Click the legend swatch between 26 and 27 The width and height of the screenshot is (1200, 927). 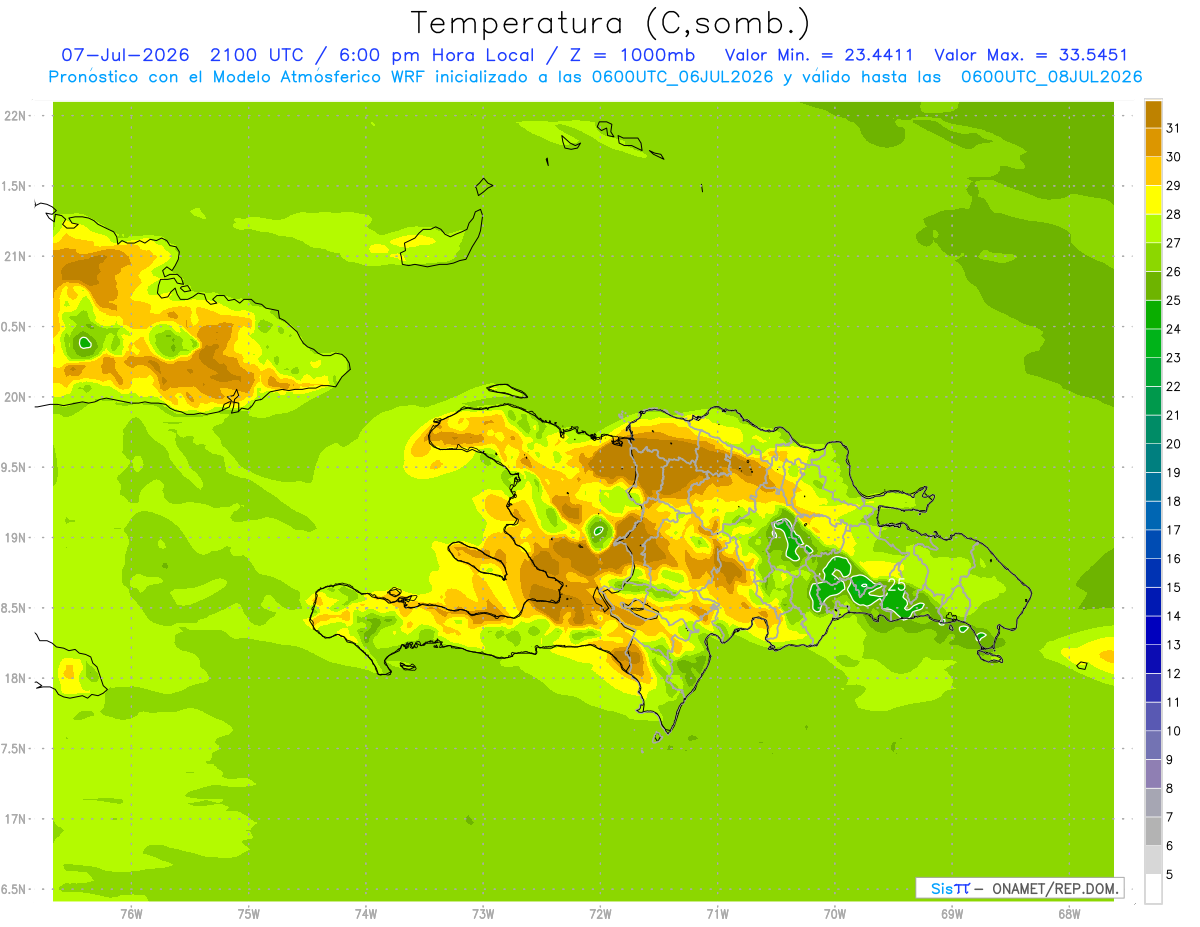(1153, 257)
